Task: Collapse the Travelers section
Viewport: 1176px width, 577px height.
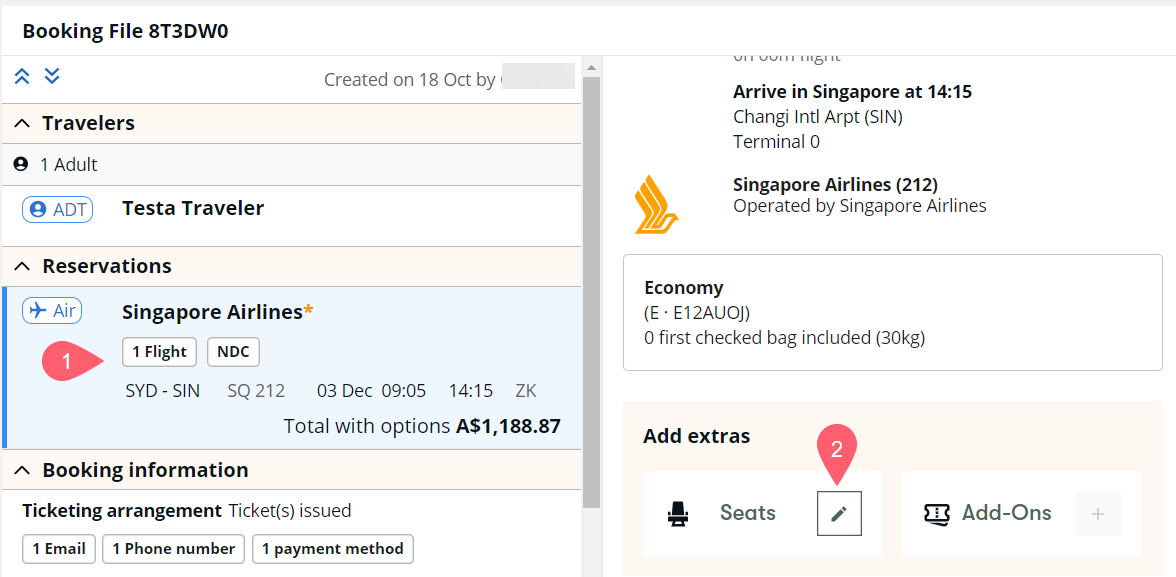Action: coord(22,123)
